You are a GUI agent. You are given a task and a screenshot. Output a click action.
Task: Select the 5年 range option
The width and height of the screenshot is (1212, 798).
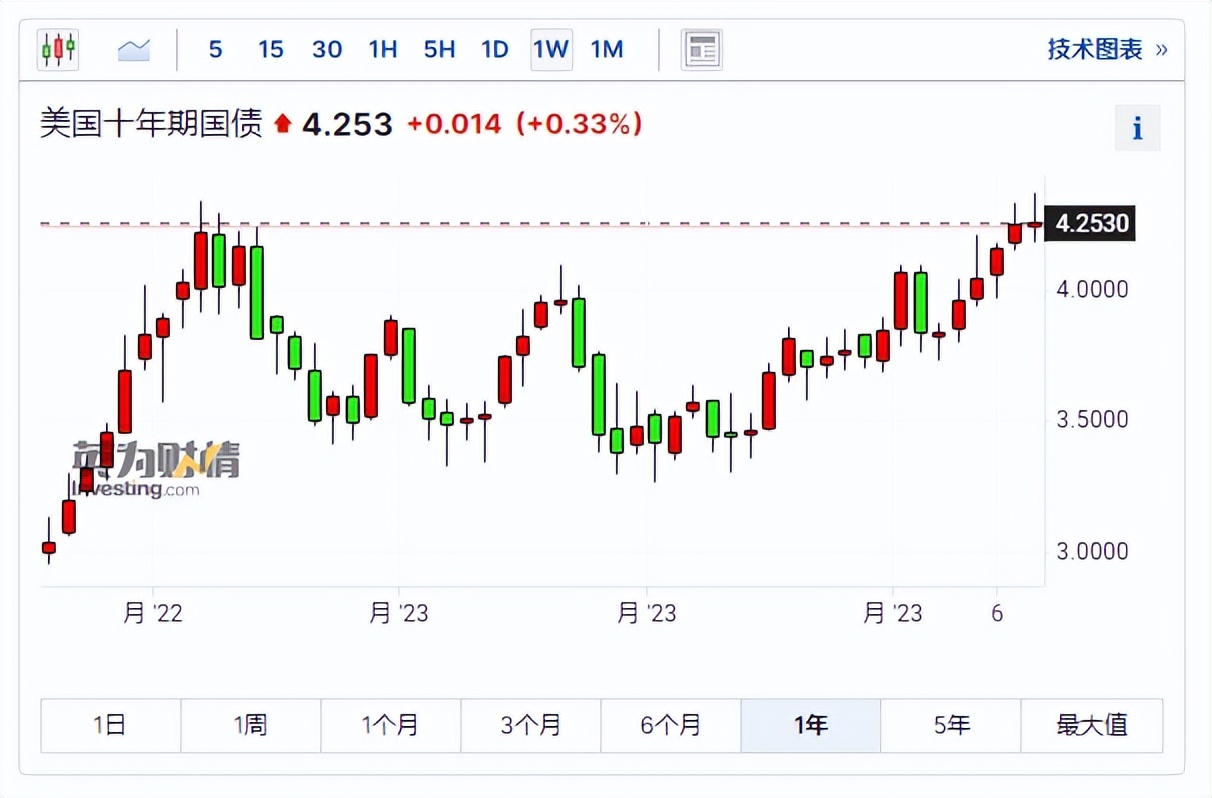pos(951,726)
